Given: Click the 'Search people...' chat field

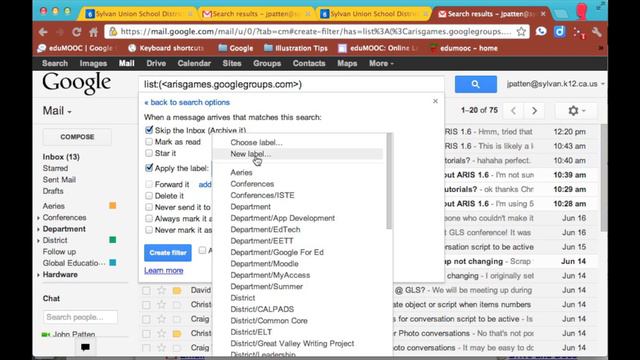Looking at the screenshot, I should (80, 317).
